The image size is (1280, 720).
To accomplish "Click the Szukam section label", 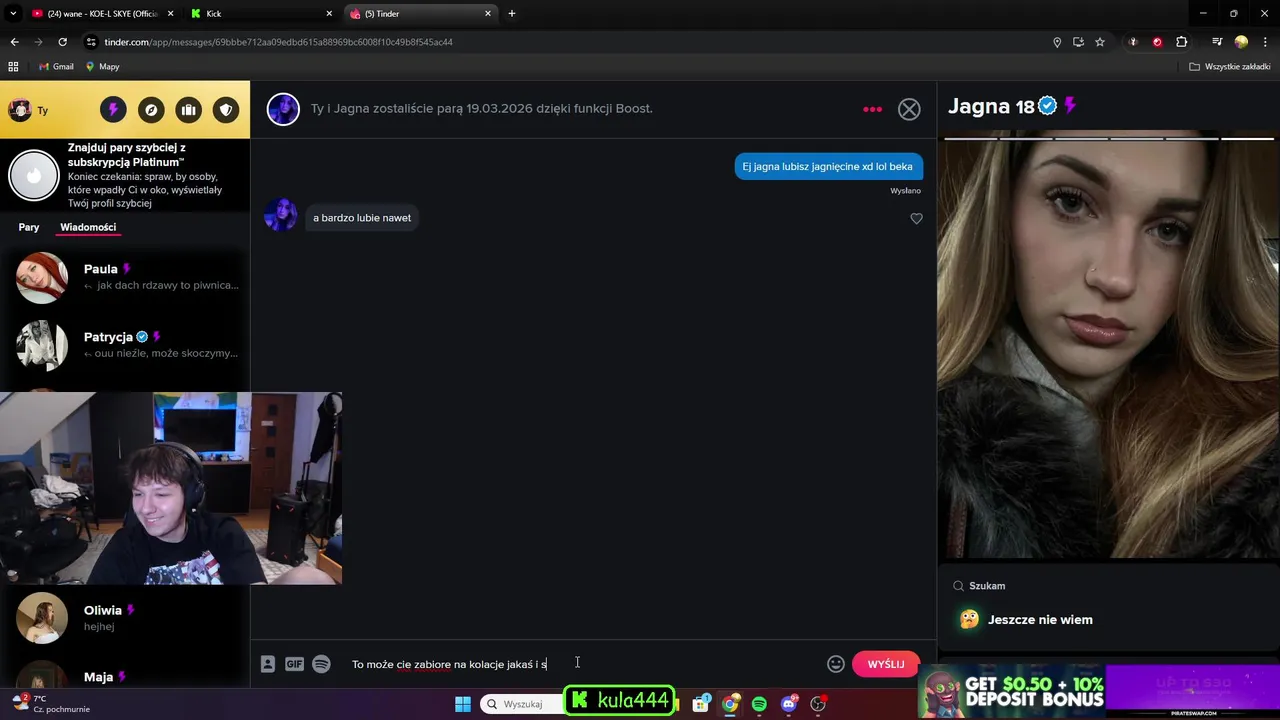I will coord(987,586).
